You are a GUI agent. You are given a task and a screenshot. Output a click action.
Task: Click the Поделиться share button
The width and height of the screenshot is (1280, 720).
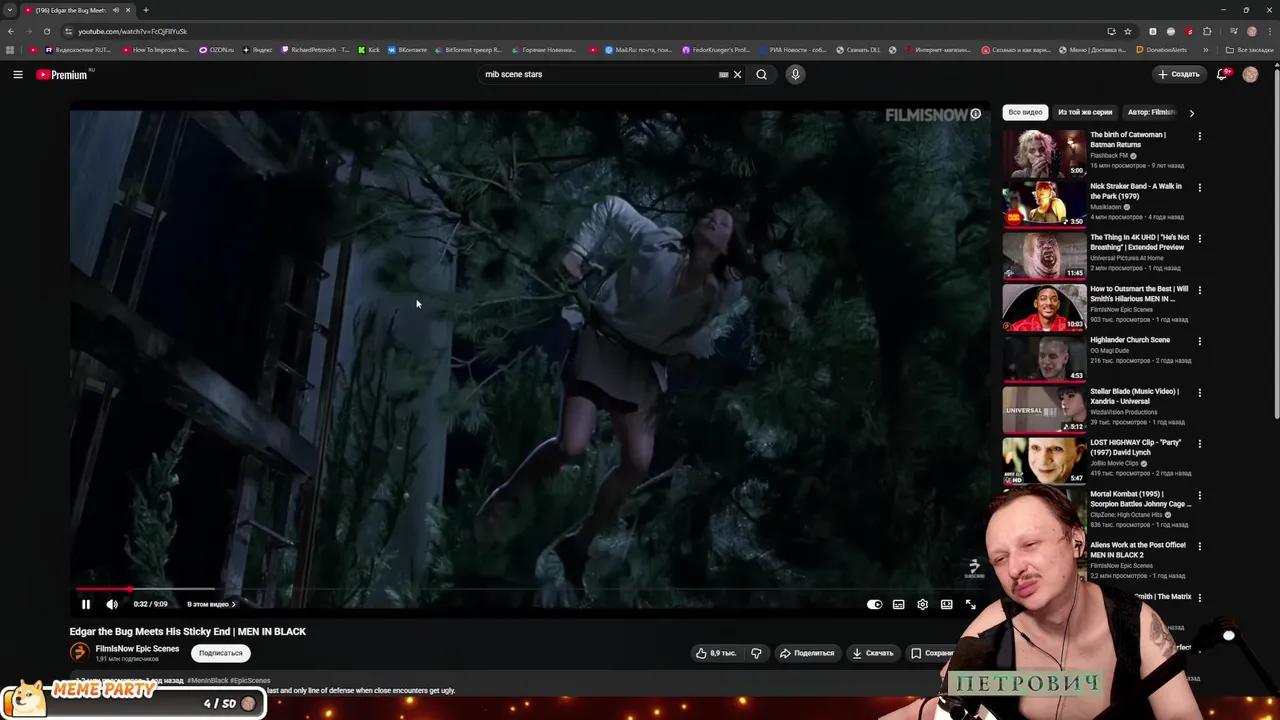coord(807,653)
